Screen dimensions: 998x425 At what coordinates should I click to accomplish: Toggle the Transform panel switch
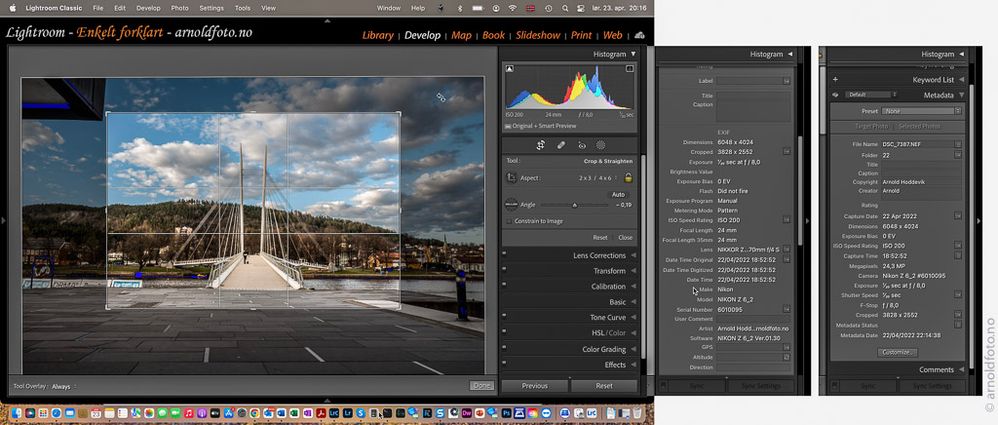504,268
